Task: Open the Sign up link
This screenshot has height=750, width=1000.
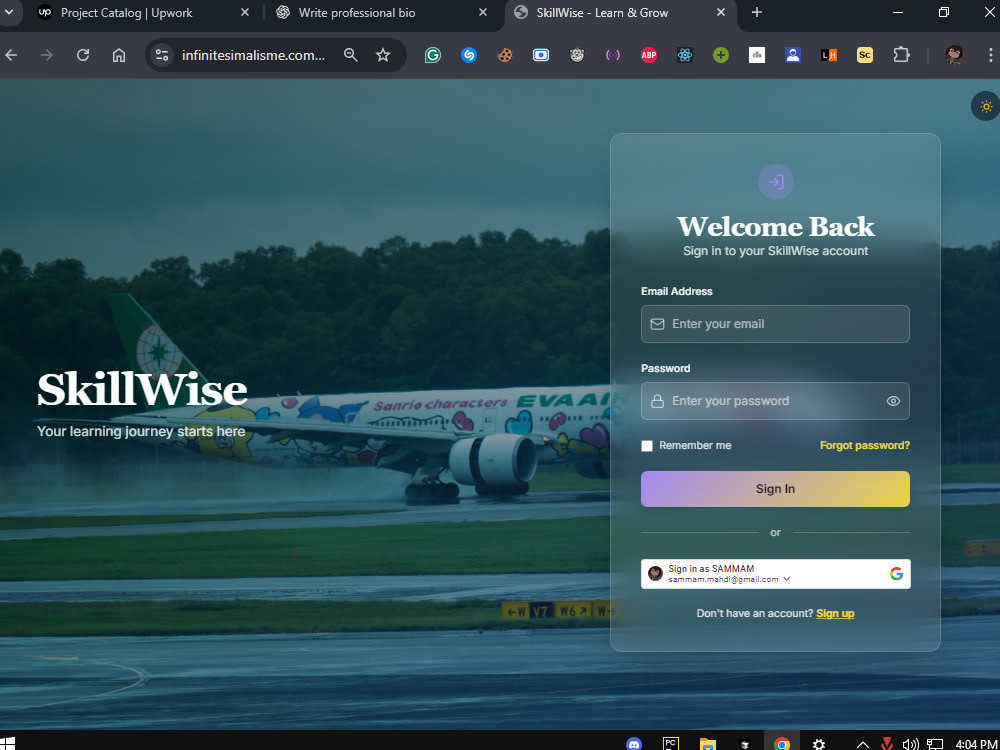Action: 835,614
